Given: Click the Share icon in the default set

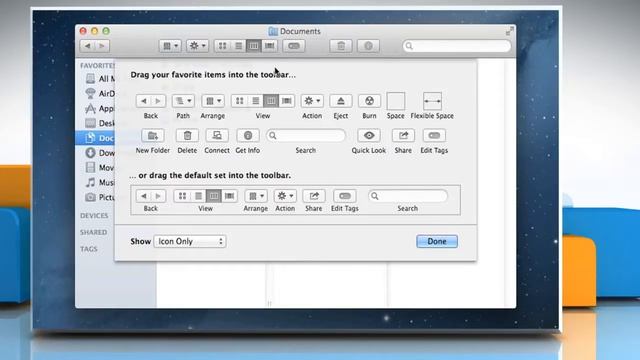Looking at the screenshot, I should point(314,196).
